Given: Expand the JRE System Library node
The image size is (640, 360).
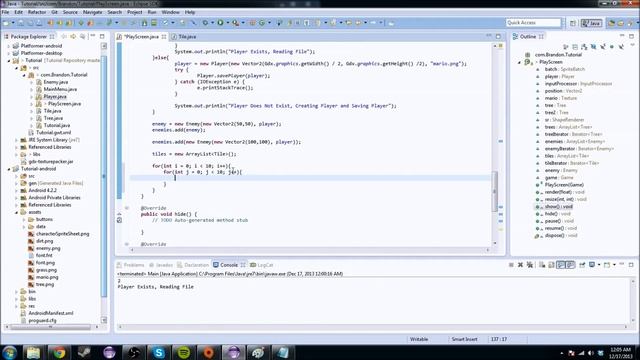Looking at the screenshot, I should tap(16, 140).
